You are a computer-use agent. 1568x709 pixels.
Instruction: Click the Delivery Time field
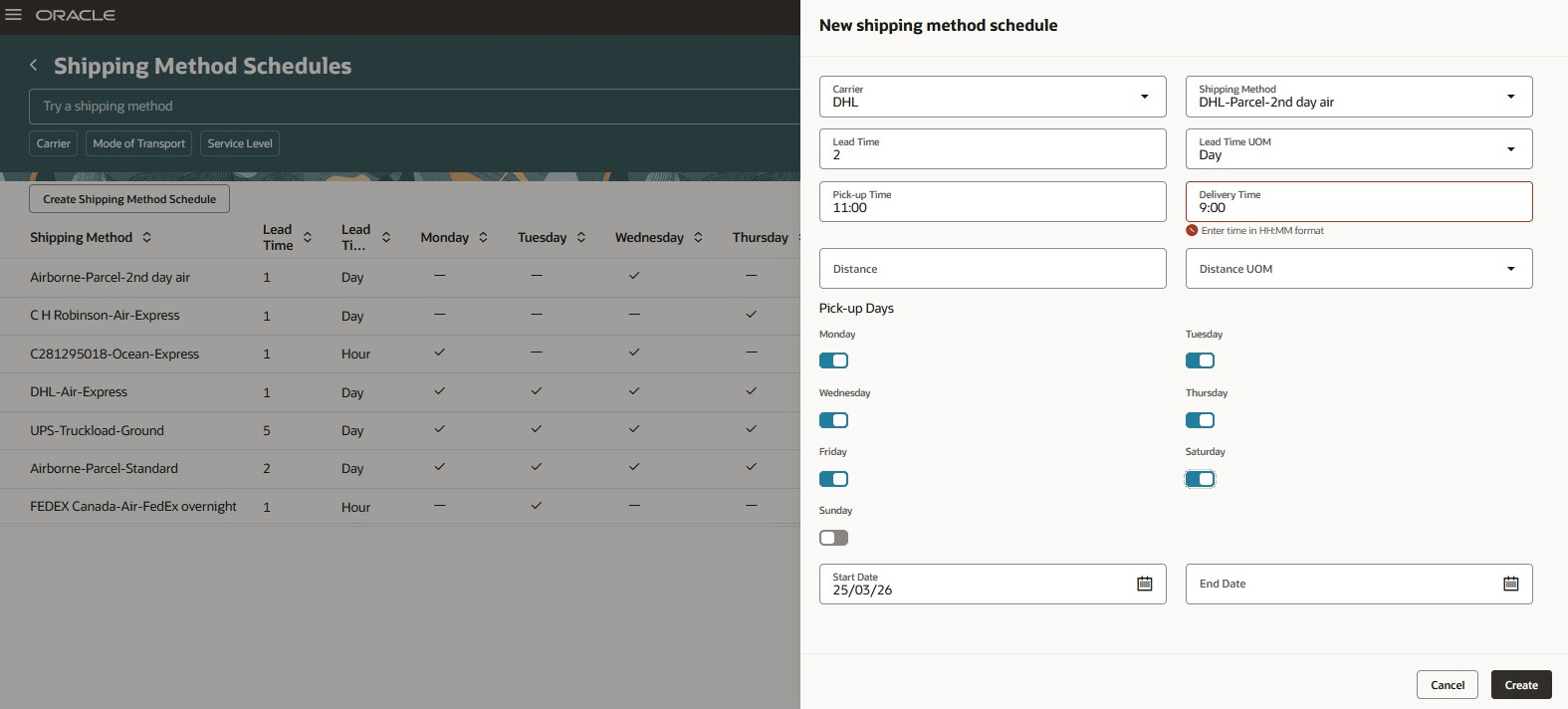coord(1359,202)
